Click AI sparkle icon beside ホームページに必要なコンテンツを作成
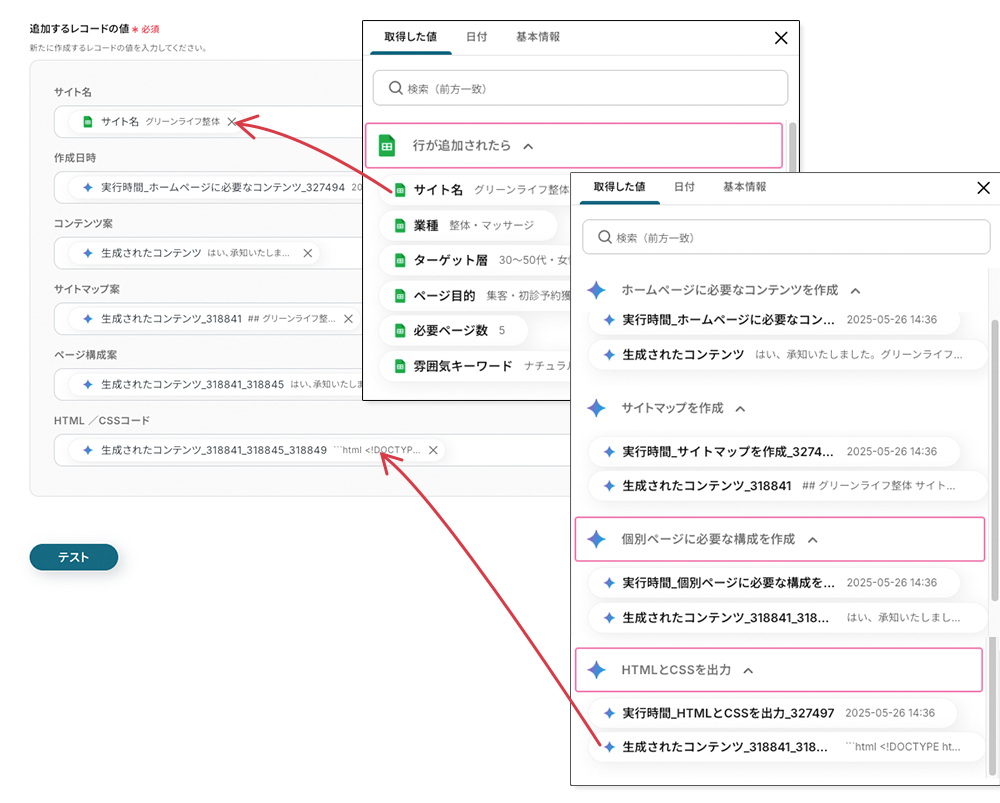This screenshot has width=1000, height=803. point(596,290)
